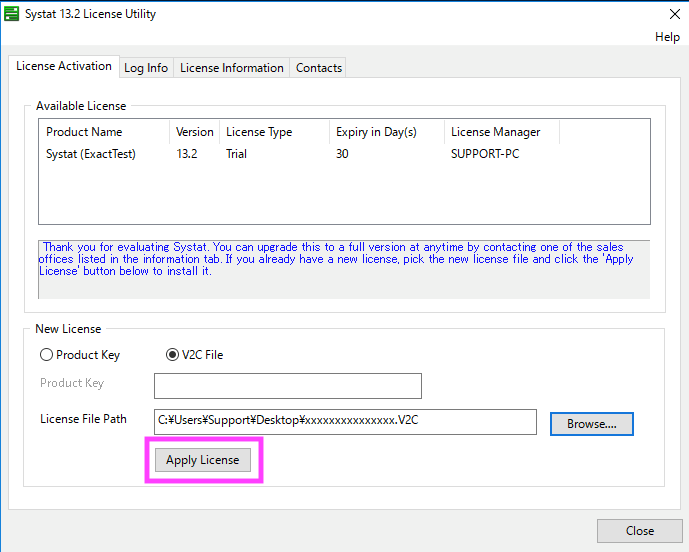Click into the License File Path field
Screen dimensions: 689x552
coord(345,421)
